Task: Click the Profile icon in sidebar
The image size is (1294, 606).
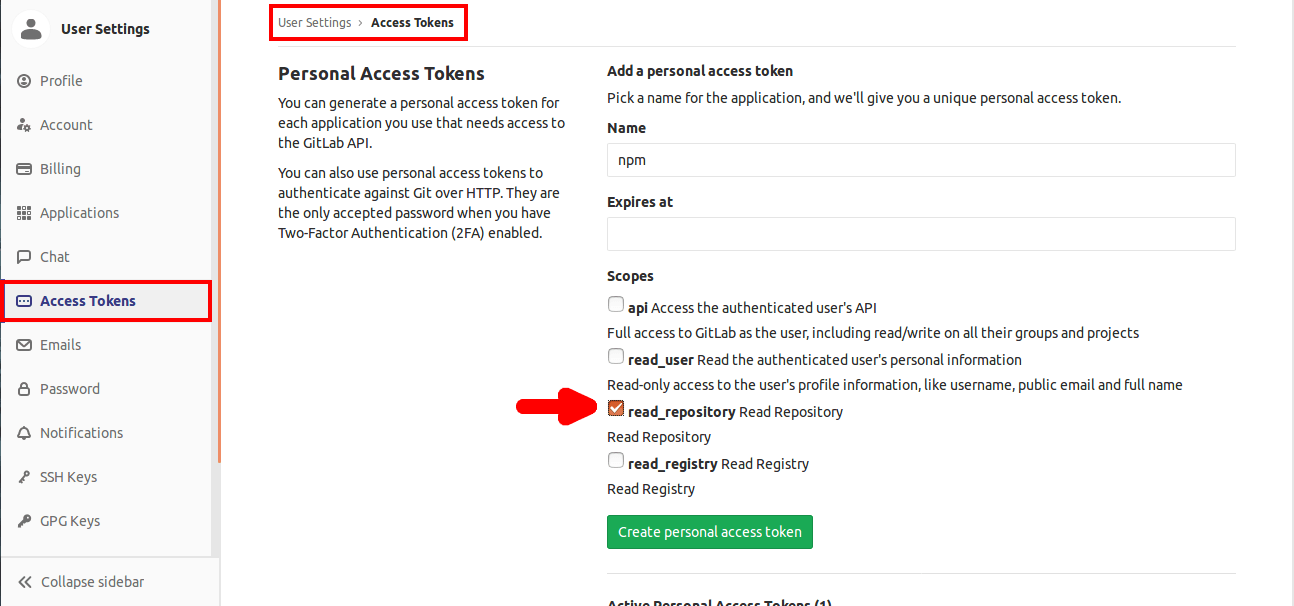Action: (24, 81)
